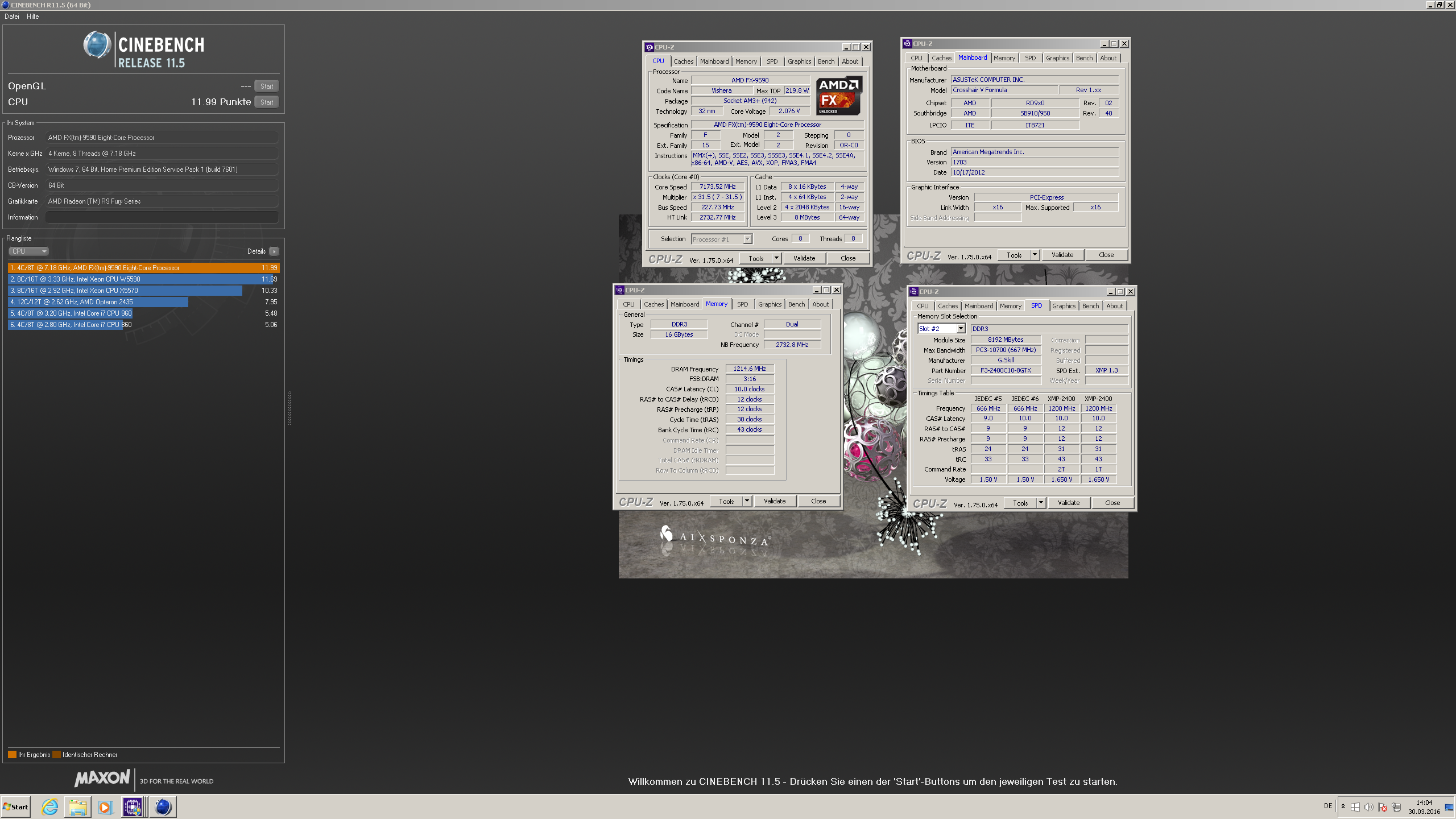Launch Windows Media Player from the taskbar

(x=105, y=806)
